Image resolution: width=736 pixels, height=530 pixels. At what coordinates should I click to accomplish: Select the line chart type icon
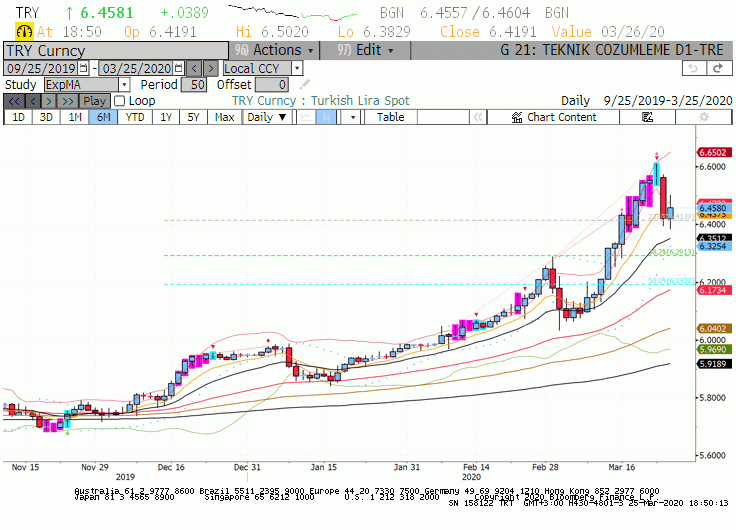click(306, 117)
